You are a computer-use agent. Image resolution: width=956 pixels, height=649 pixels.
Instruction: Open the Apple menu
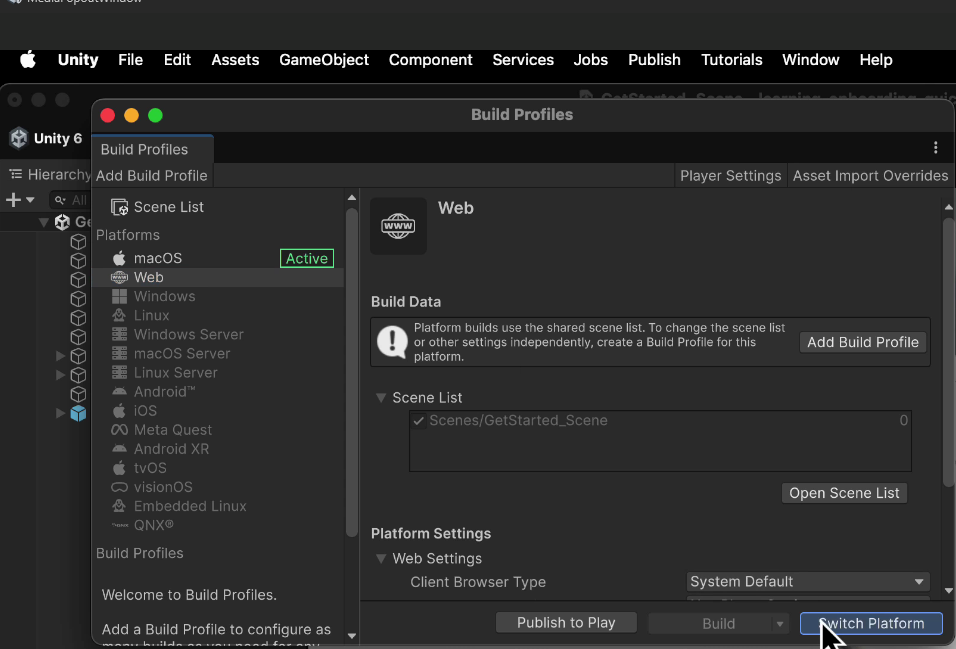28,60
